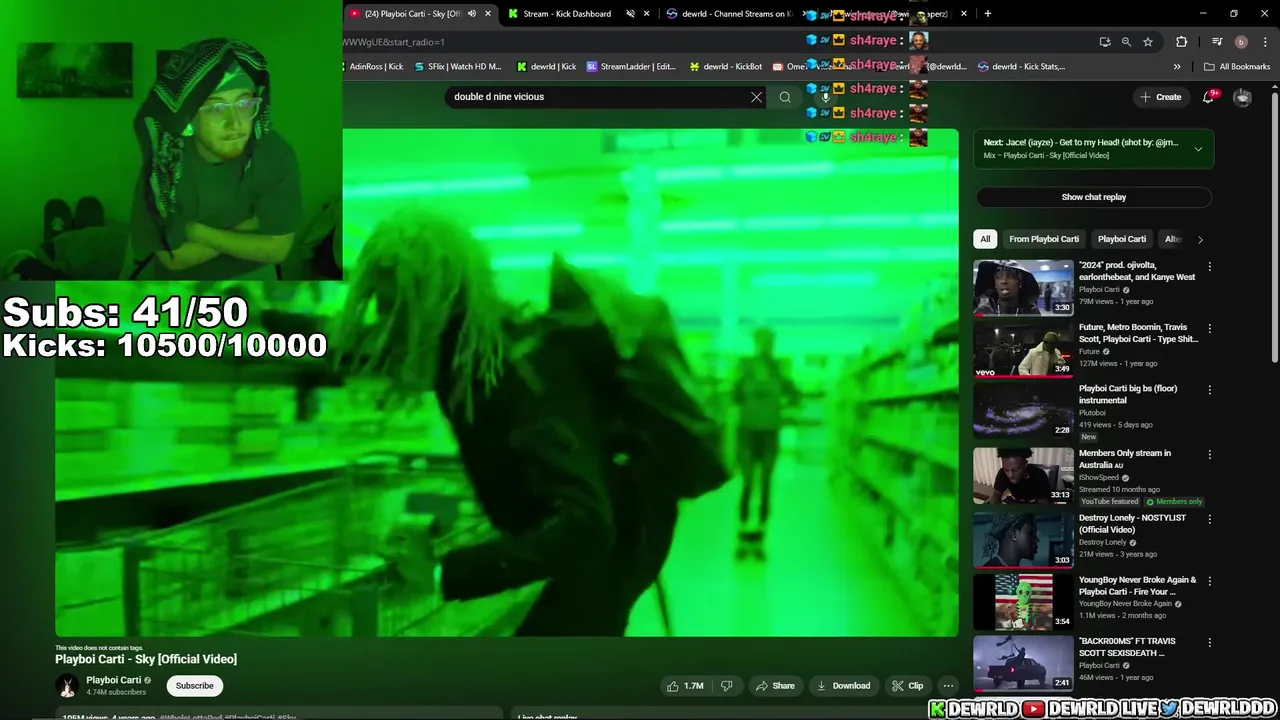Open YouTube notifications bell
Viewport: 1280px width, 720px height.
[x=1208, y=97]
